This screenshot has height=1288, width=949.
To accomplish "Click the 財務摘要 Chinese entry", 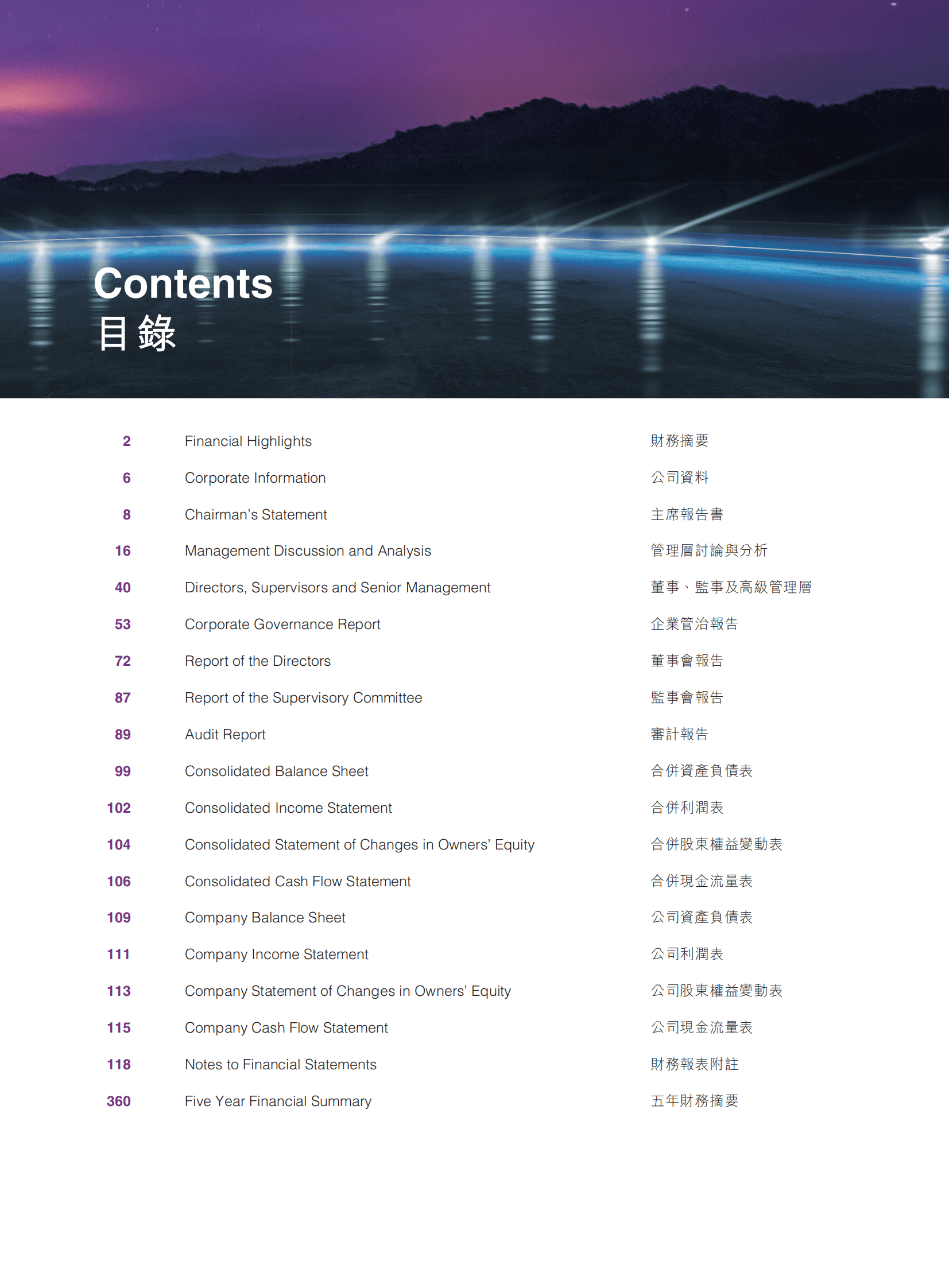I will click(680, 441).
